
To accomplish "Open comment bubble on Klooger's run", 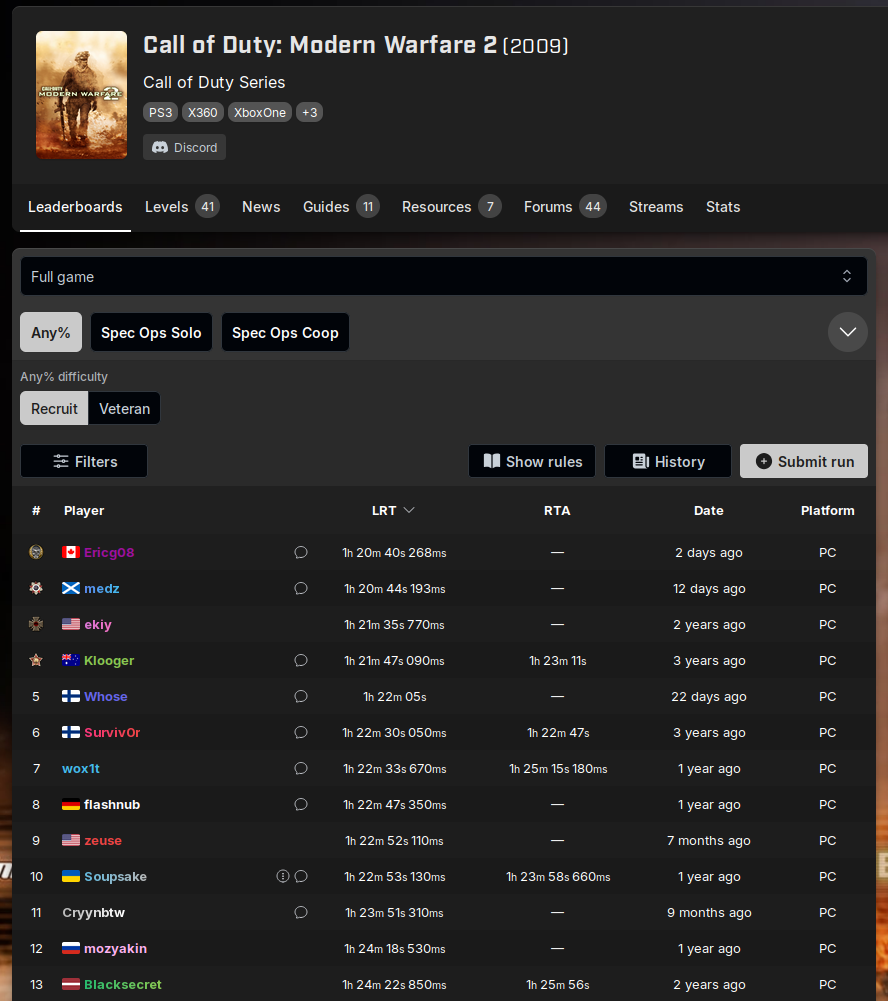I will [x=301, y=660].
